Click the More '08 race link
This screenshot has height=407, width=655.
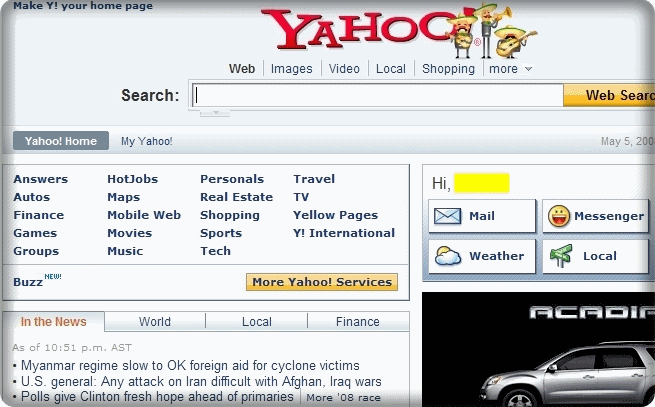(343, 397)
